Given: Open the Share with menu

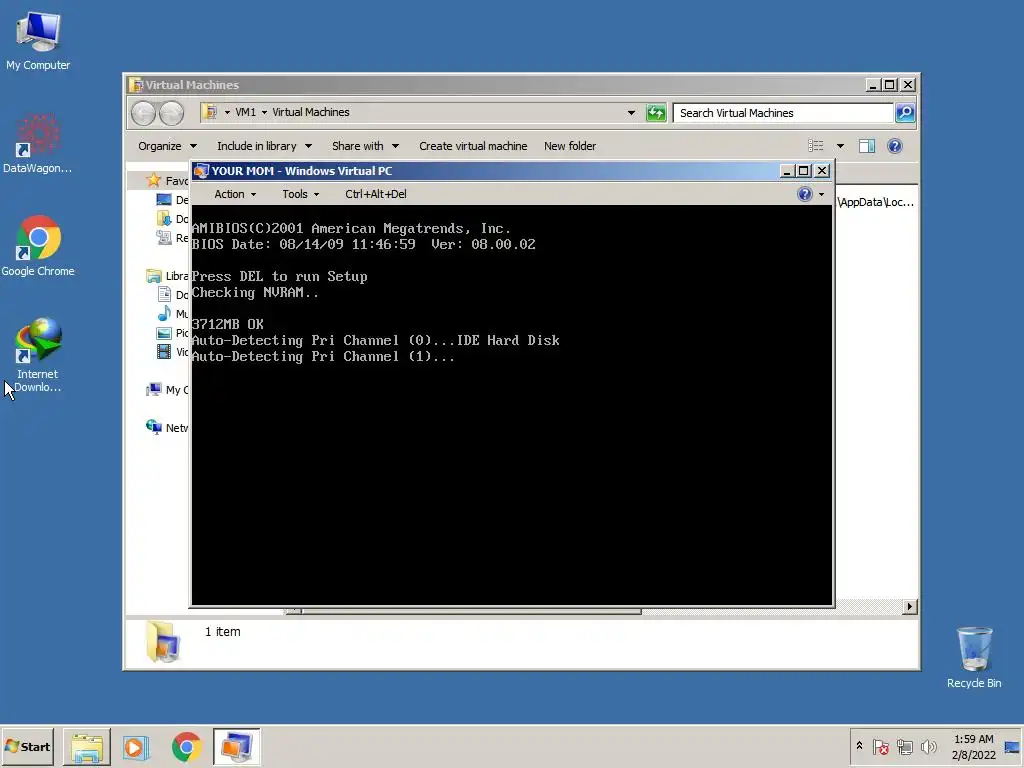Looking at the screenshot, I should pos(365,146).
